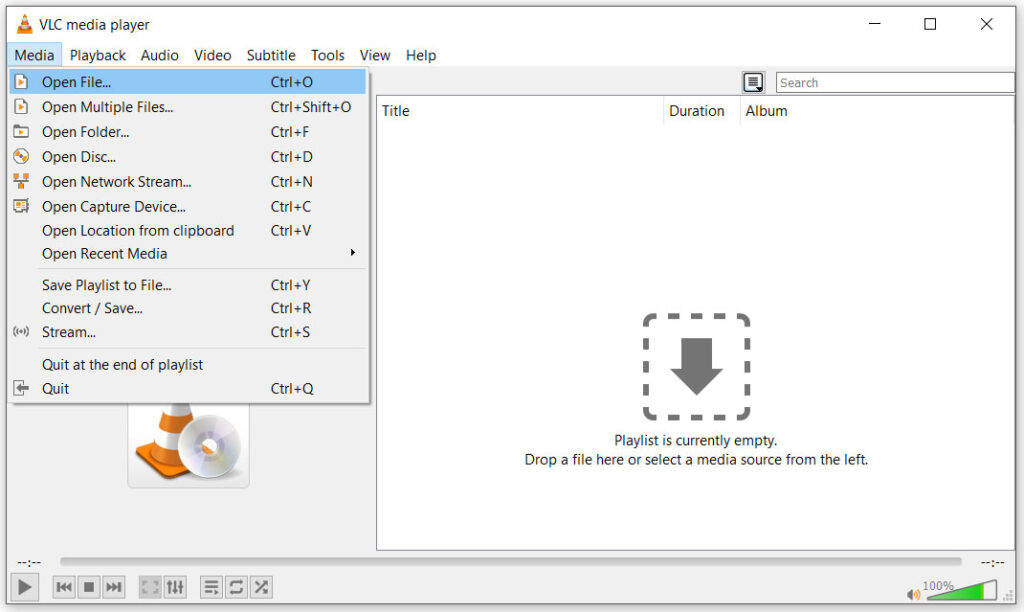Choose Open Network Stream... entry

point(188,182)
